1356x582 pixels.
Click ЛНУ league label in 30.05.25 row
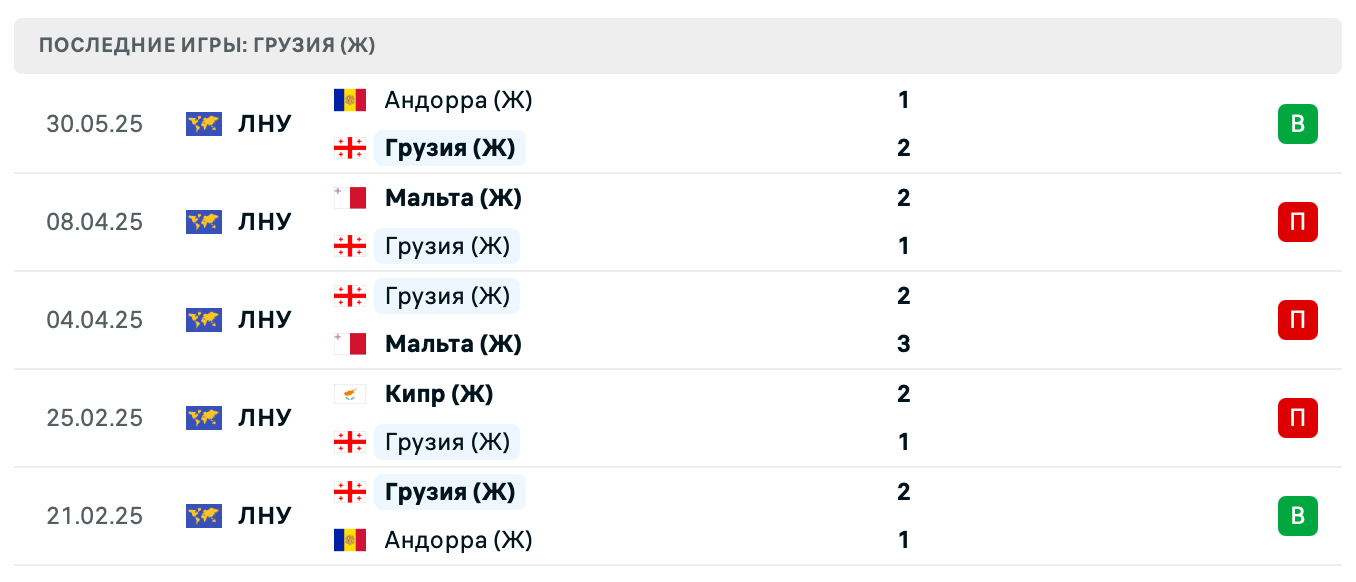pos(265,124)
